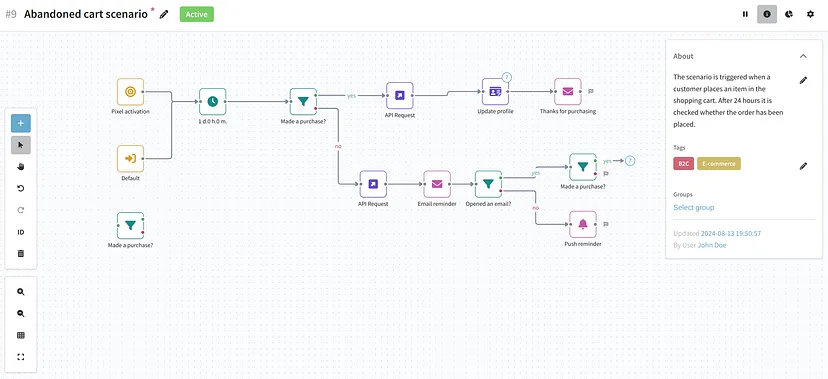Edit tags using the pencil icon
The image size is (828, 379).
click(x=803, y=166)
